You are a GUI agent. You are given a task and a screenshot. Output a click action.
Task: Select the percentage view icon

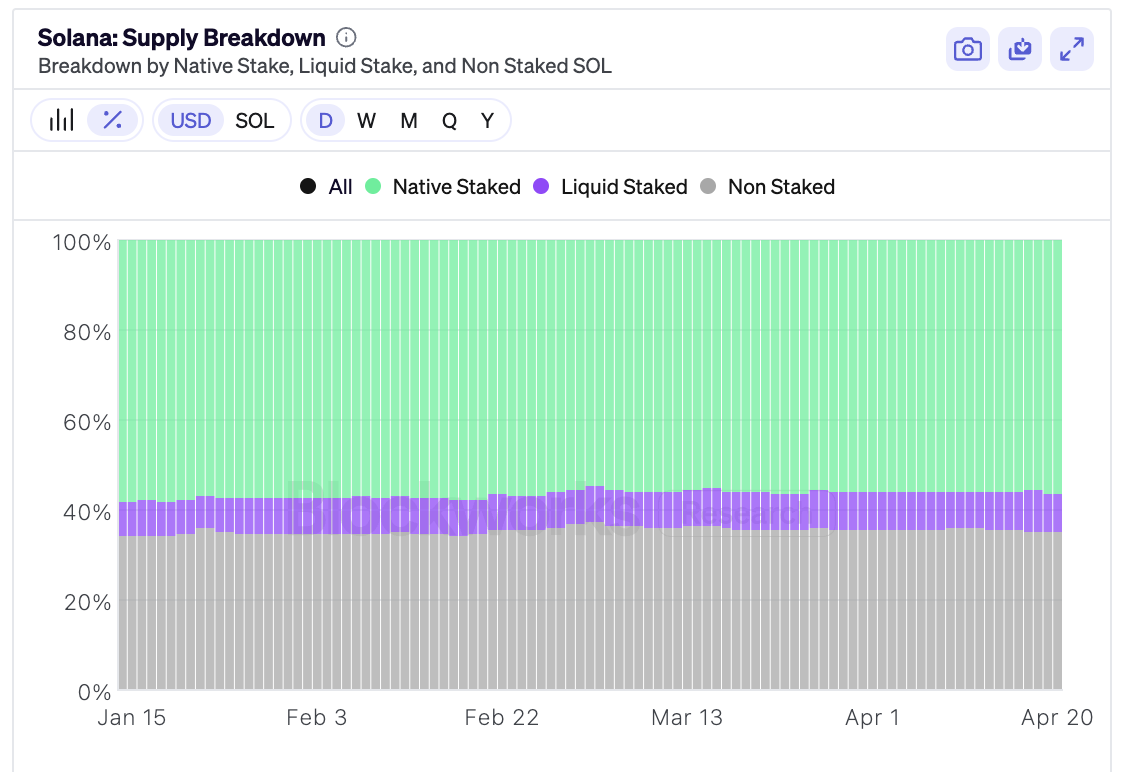(x=112, y=119)
